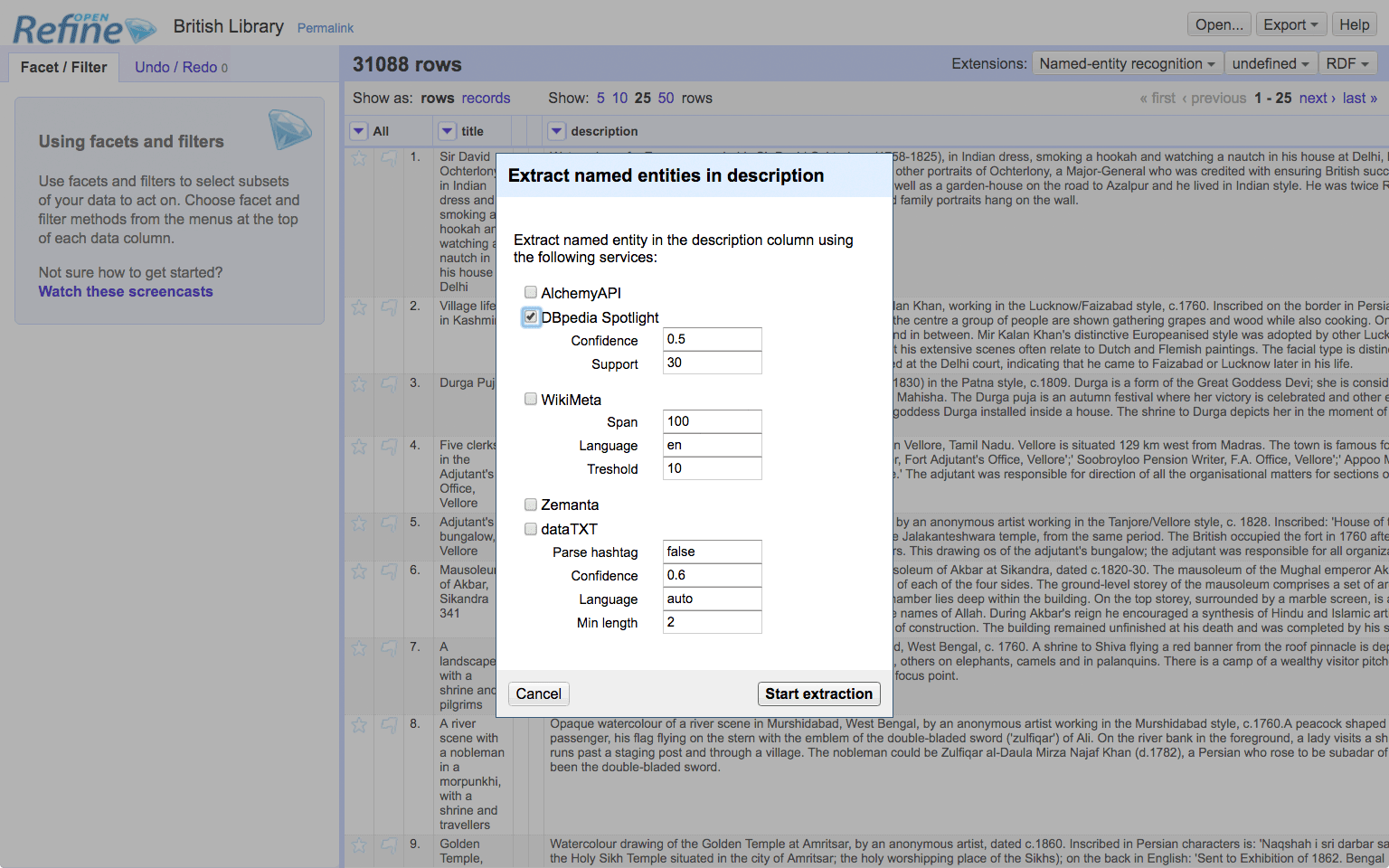The image size is (1389, 868).
Task: Open the title column menu arrow
Action: 448,131
